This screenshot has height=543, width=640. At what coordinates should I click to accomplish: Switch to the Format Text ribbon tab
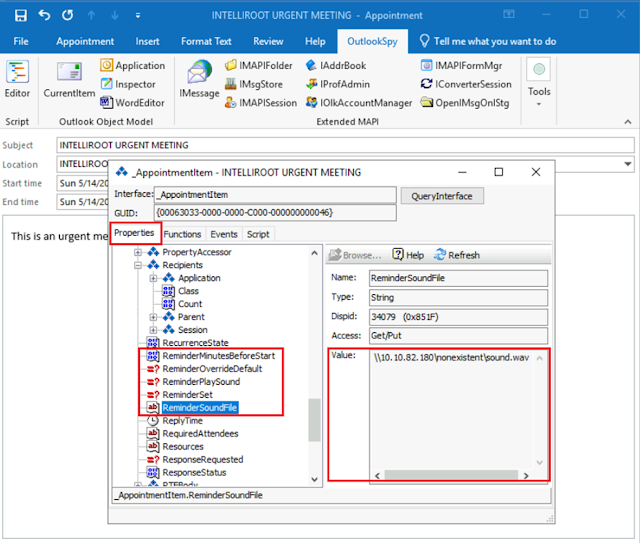point(206,41)
